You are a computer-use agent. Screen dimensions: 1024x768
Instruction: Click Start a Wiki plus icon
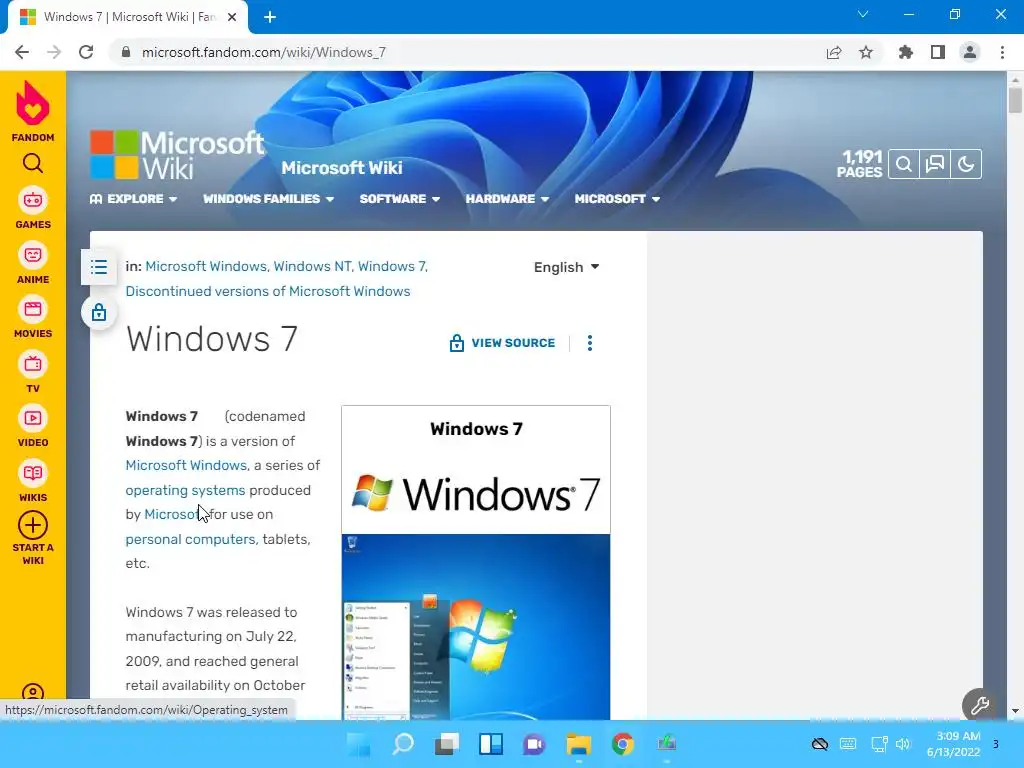33,525
